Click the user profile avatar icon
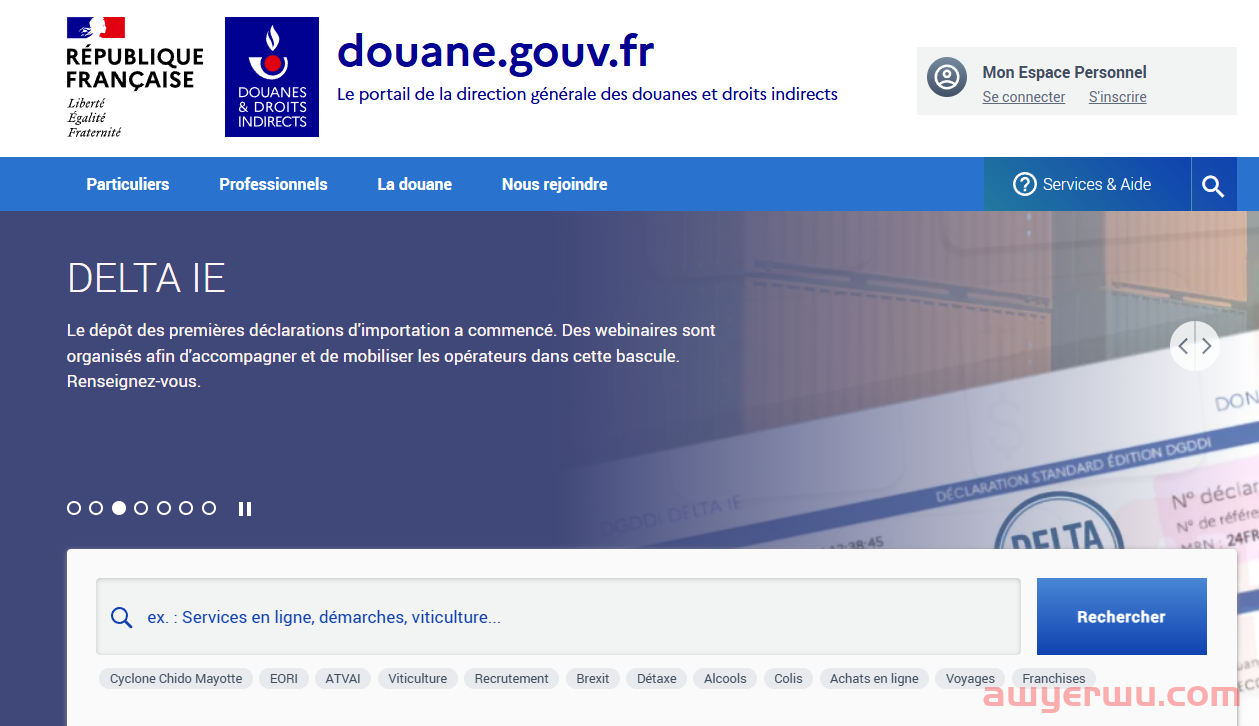The height and width of the screenshot is (726, 1259). pos(946,77)
